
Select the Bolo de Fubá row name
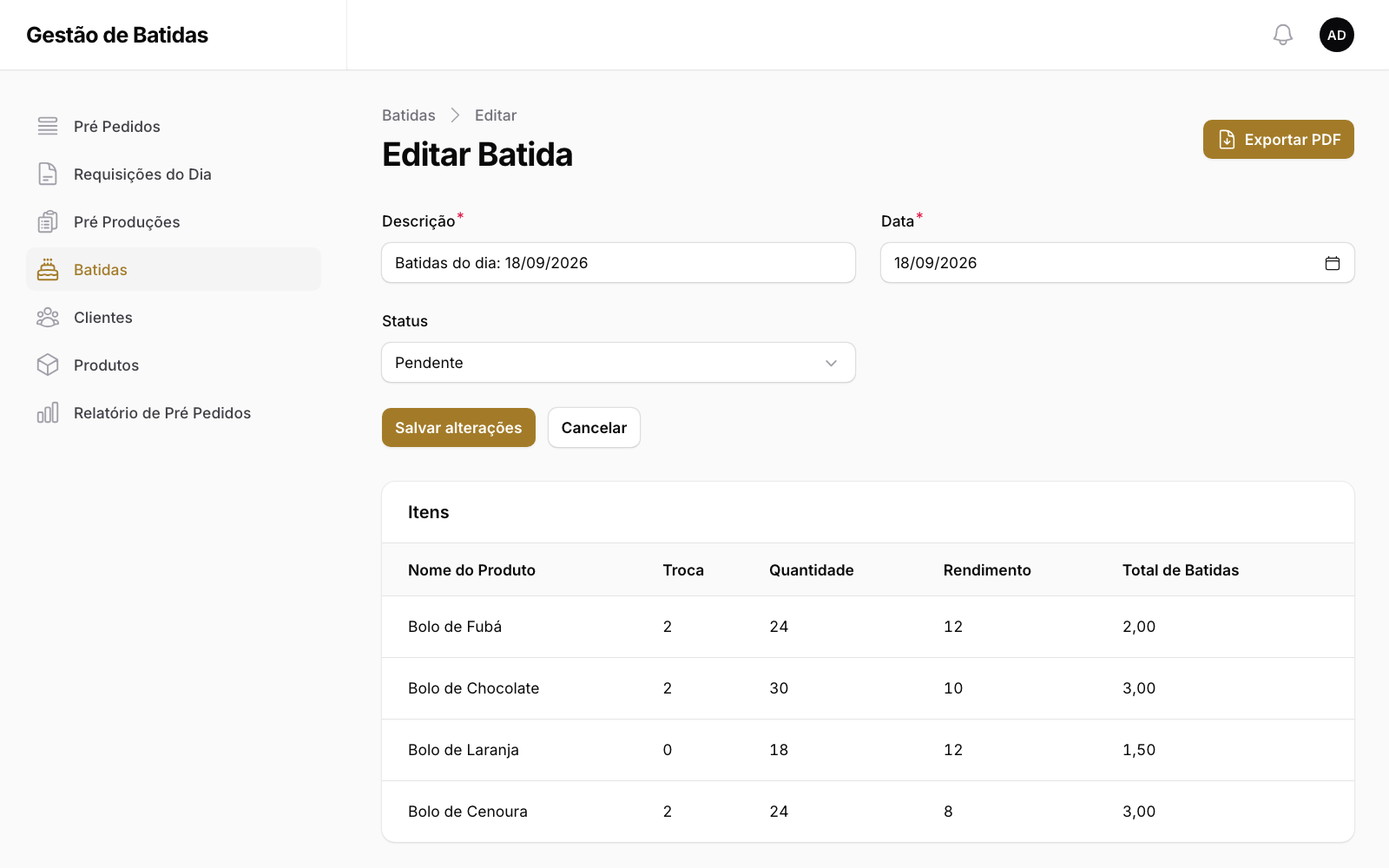(x=455, y=627)
